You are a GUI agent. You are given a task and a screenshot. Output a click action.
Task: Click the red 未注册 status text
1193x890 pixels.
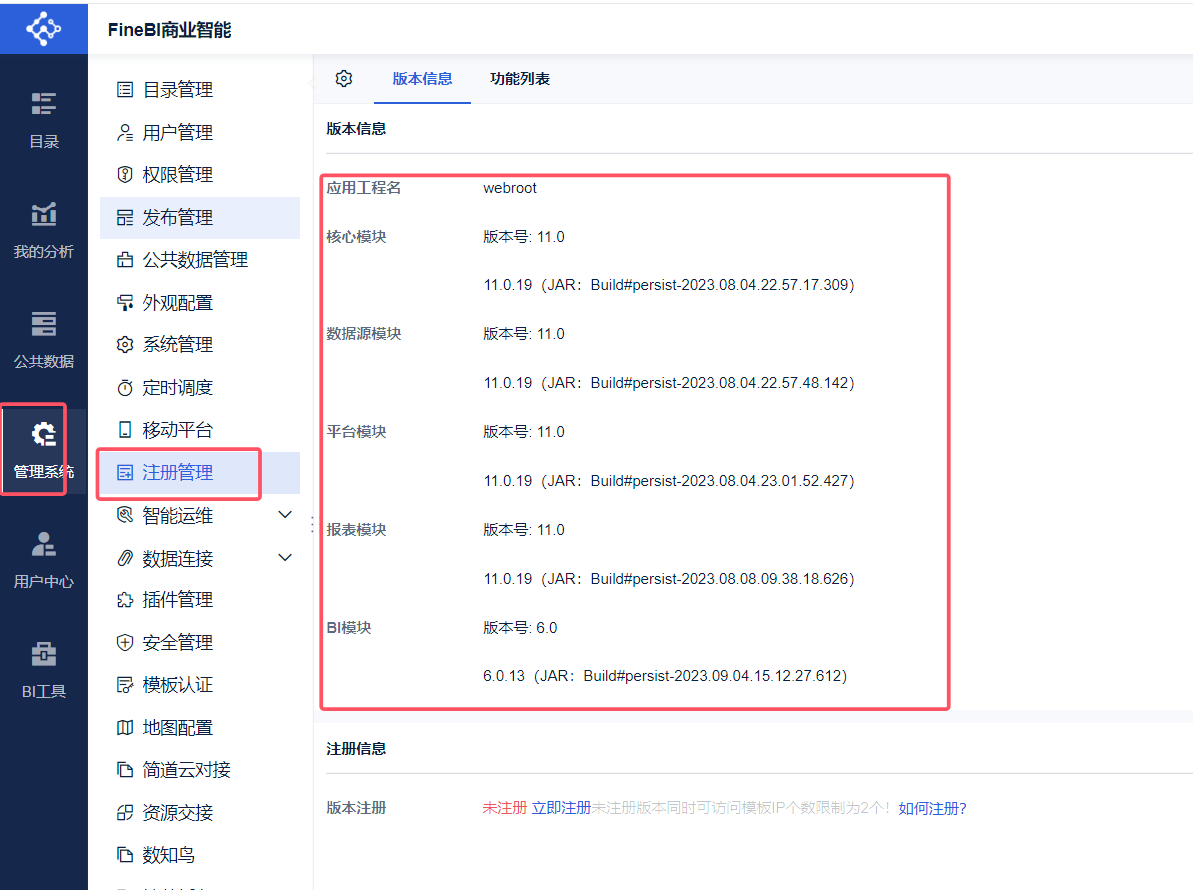click(504, 808)
